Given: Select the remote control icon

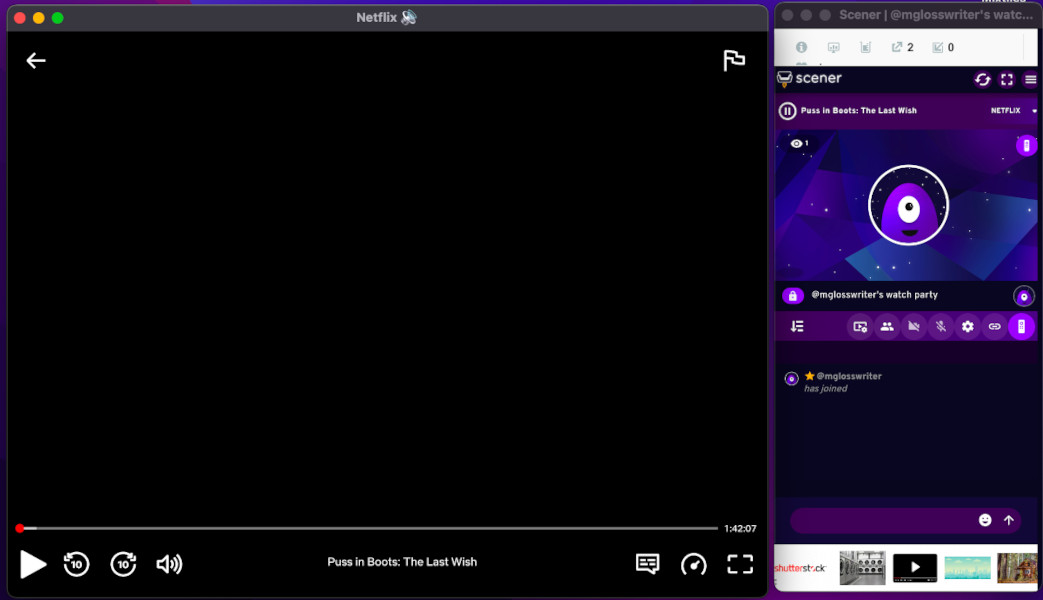Looking at the screenshot, I should [1022, 326].
